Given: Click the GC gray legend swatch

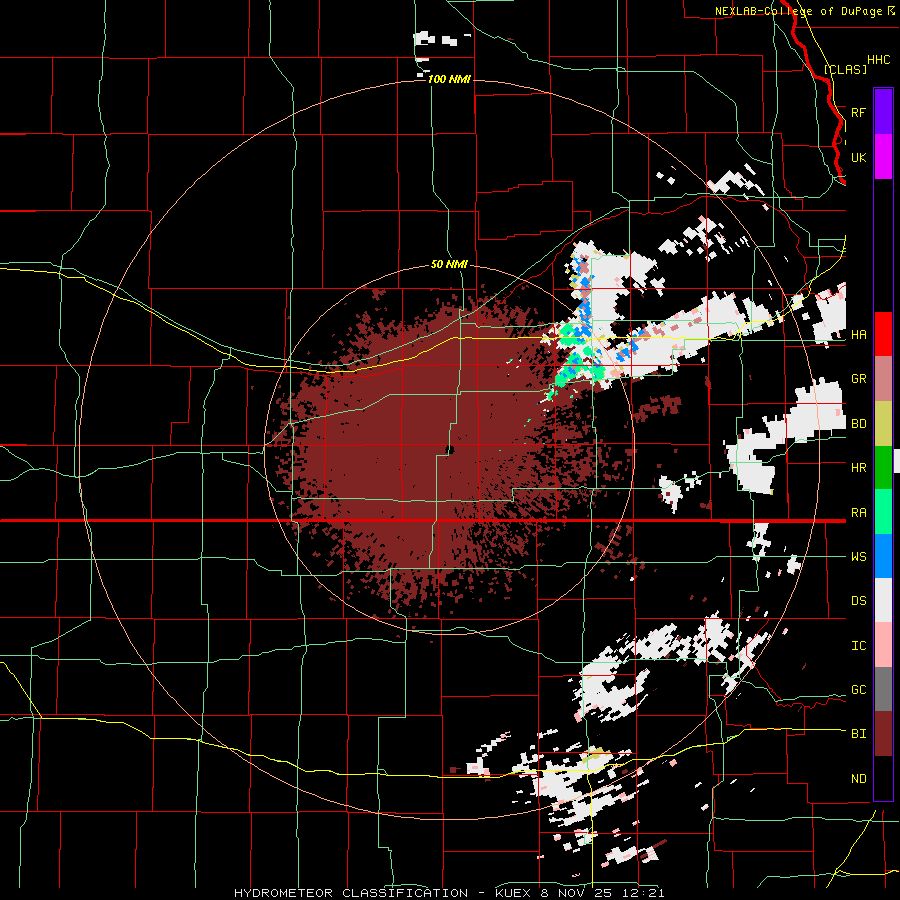Looking at the screenshot, I should click(883, 689).
